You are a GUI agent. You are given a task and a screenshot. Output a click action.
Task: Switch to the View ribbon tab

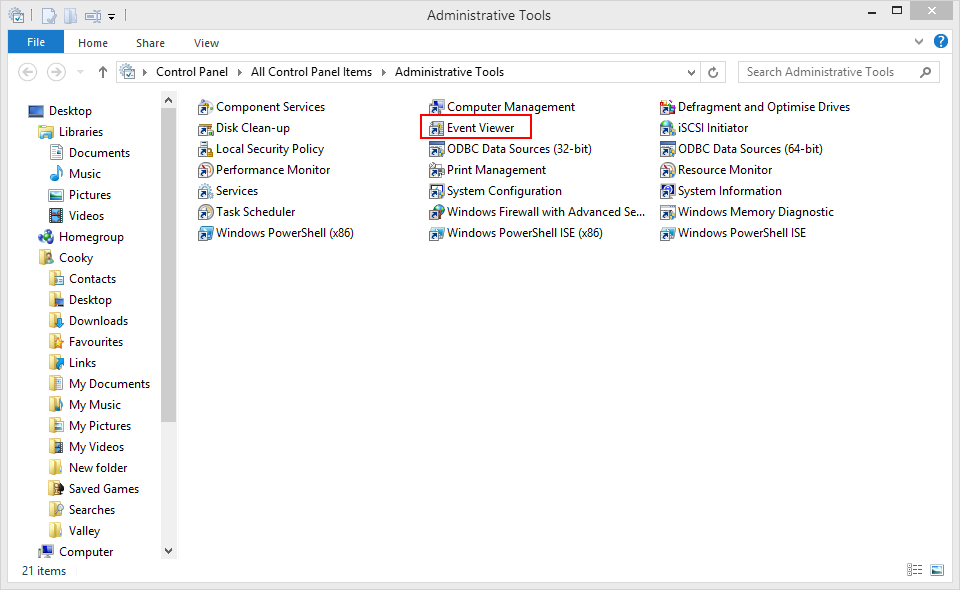pos(206,43)
